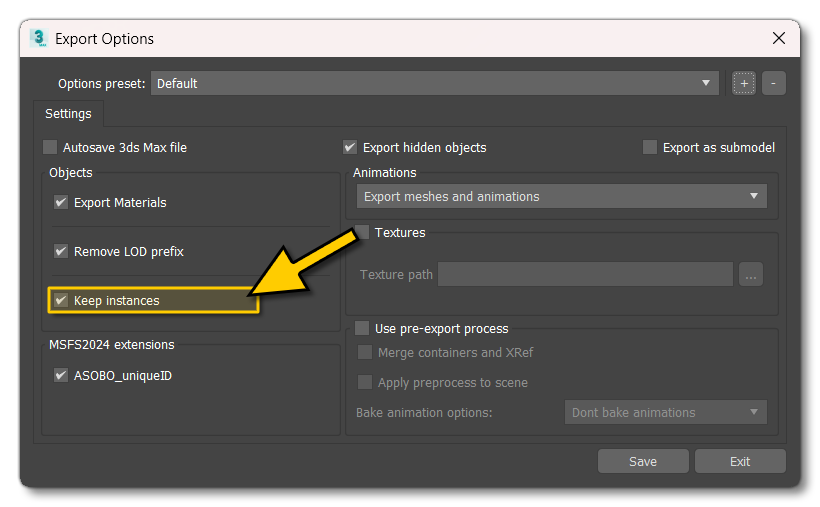Viewport: 820px width, 507px height.
Task: Enable the Textures group checkbox
Action: [x=362, y=232]
